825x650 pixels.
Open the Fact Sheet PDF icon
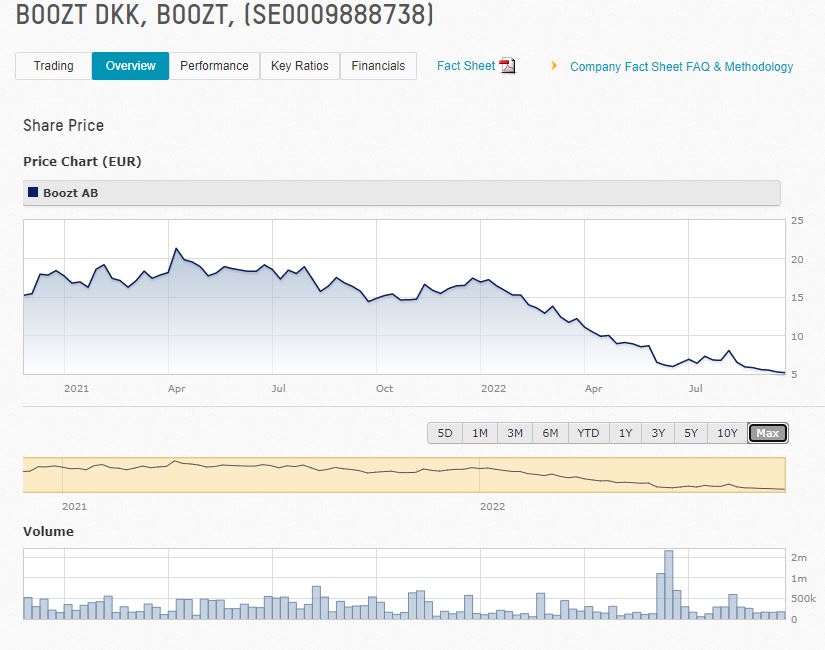(508, 65)
